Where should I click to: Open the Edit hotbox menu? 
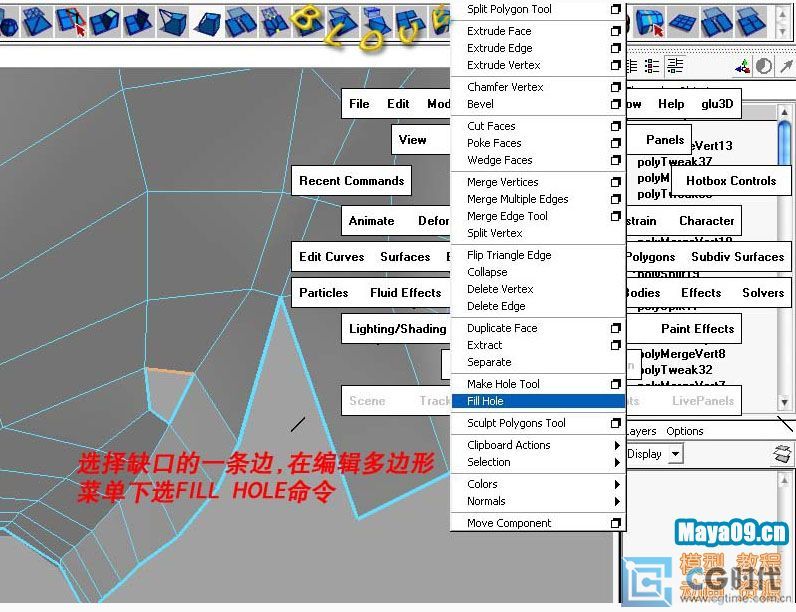(398, 104)
